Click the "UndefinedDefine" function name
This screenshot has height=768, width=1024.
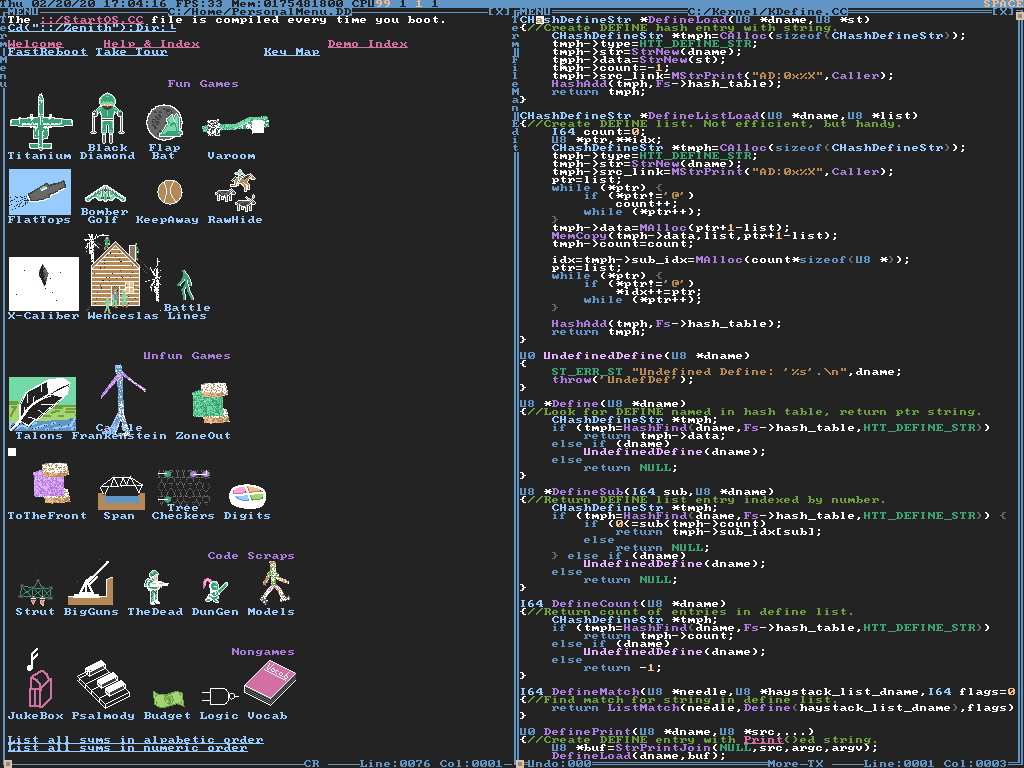coord(603,356)
